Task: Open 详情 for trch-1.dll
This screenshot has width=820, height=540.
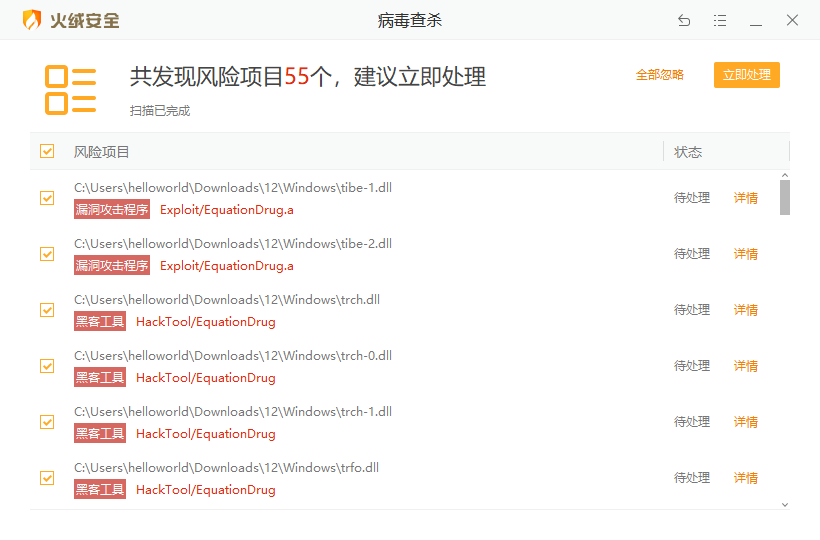Action: (x=746, y=422)
